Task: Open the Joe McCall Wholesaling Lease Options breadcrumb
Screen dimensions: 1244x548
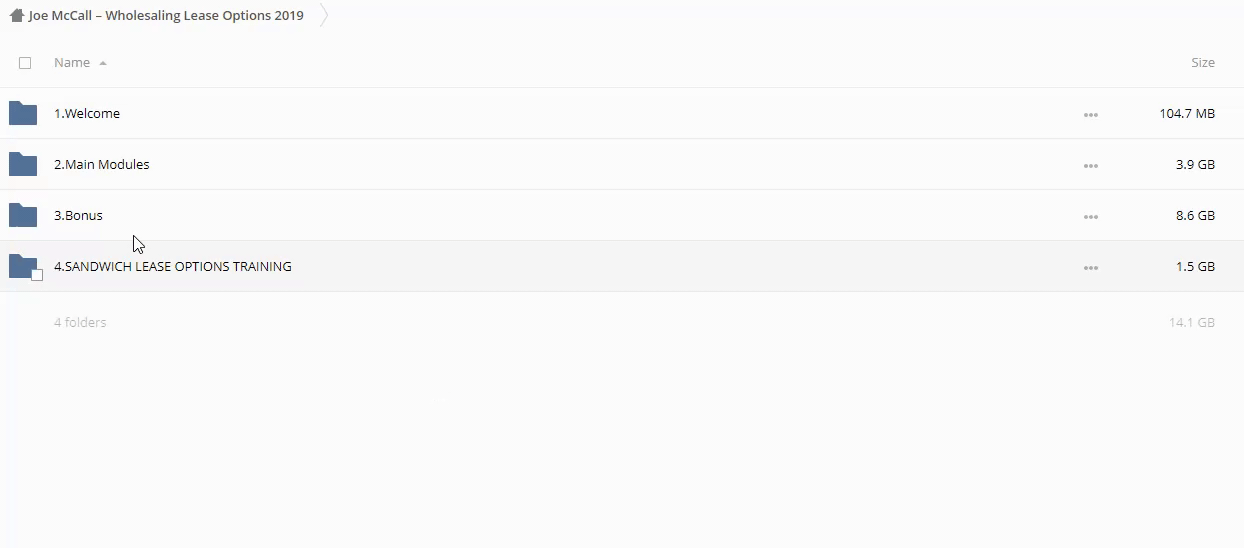Action: (x=166, y=16)
